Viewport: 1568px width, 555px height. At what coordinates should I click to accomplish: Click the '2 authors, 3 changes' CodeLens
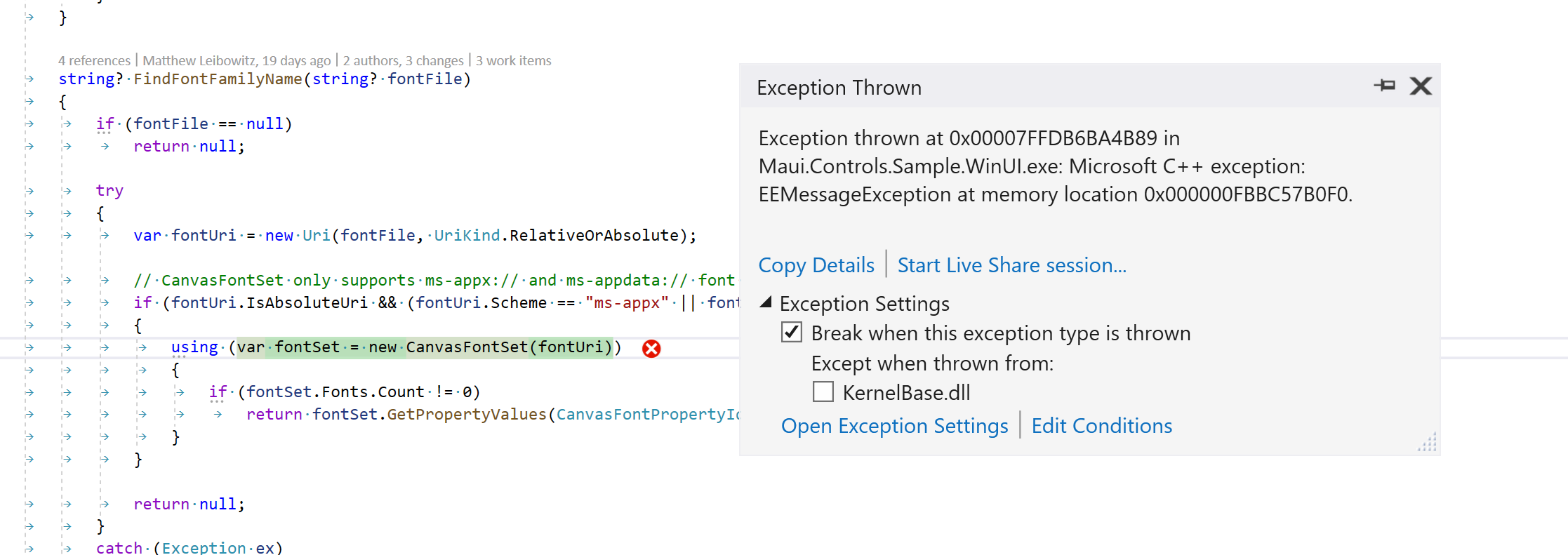403,60
